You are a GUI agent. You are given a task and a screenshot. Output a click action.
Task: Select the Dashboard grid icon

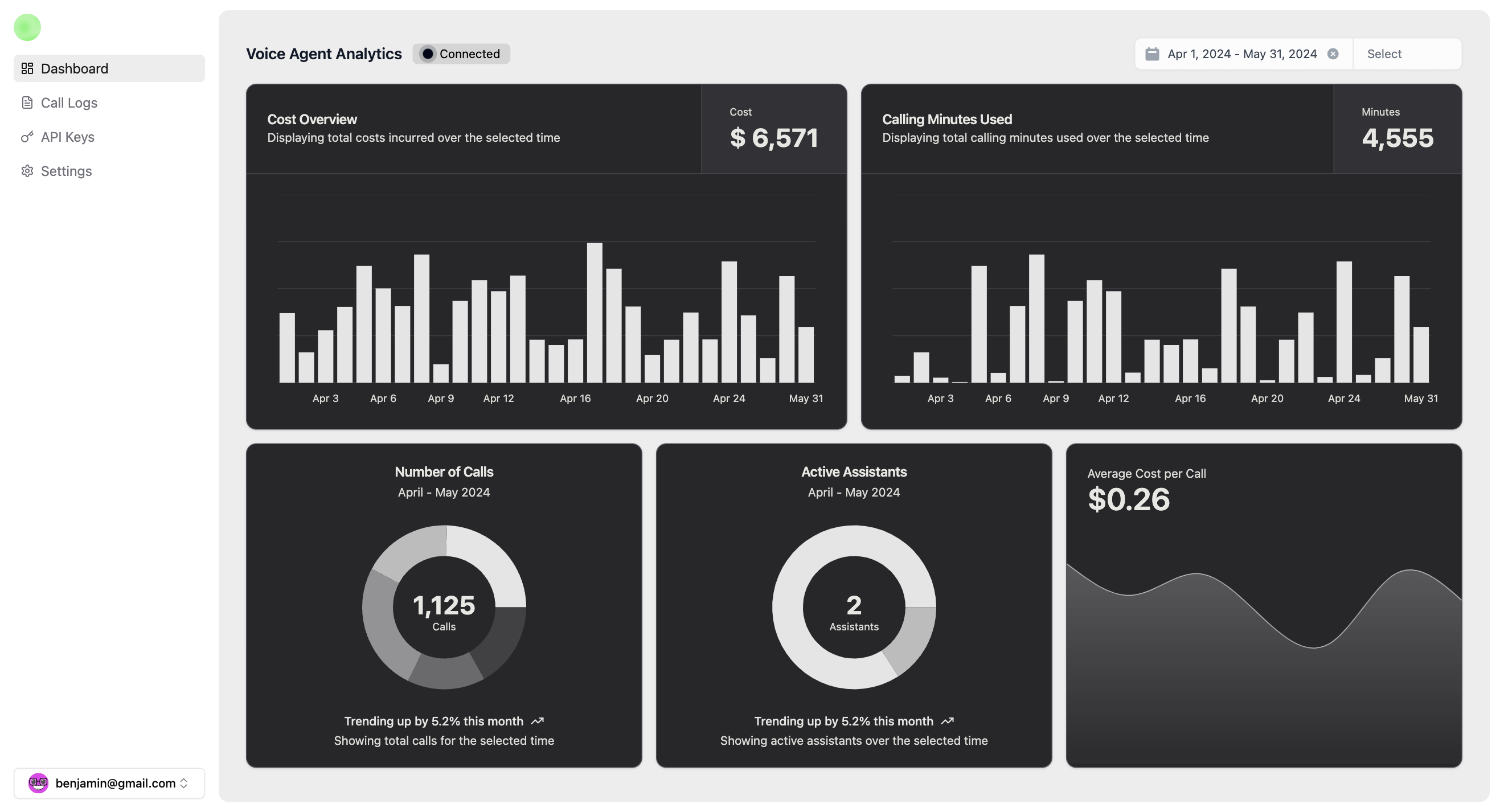(x=27, y=68)
